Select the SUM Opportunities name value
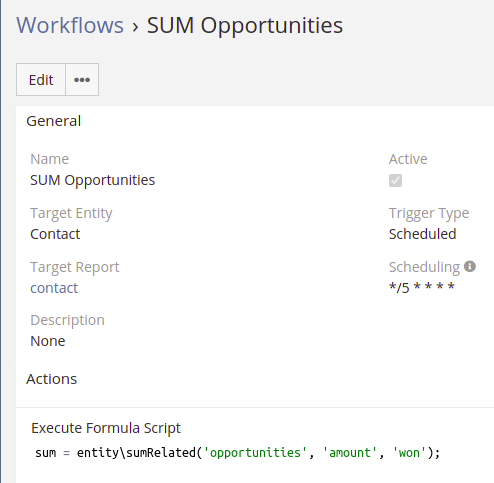This screenshot has width=494, height=483. click(93, 180)
